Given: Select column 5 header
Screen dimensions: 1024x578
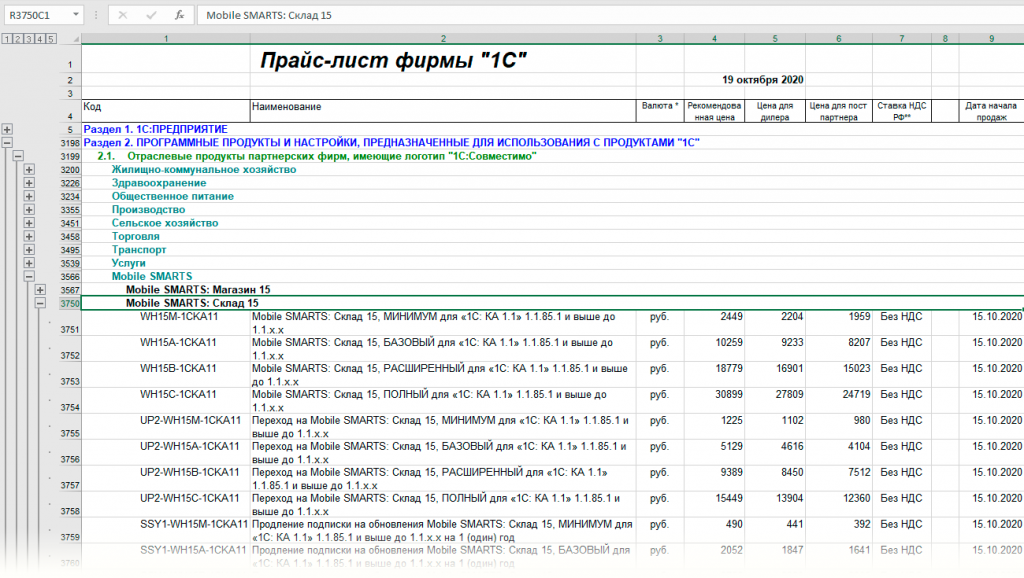Looking at the screenshot, I should pyautogui.click(x=775, y=39).
